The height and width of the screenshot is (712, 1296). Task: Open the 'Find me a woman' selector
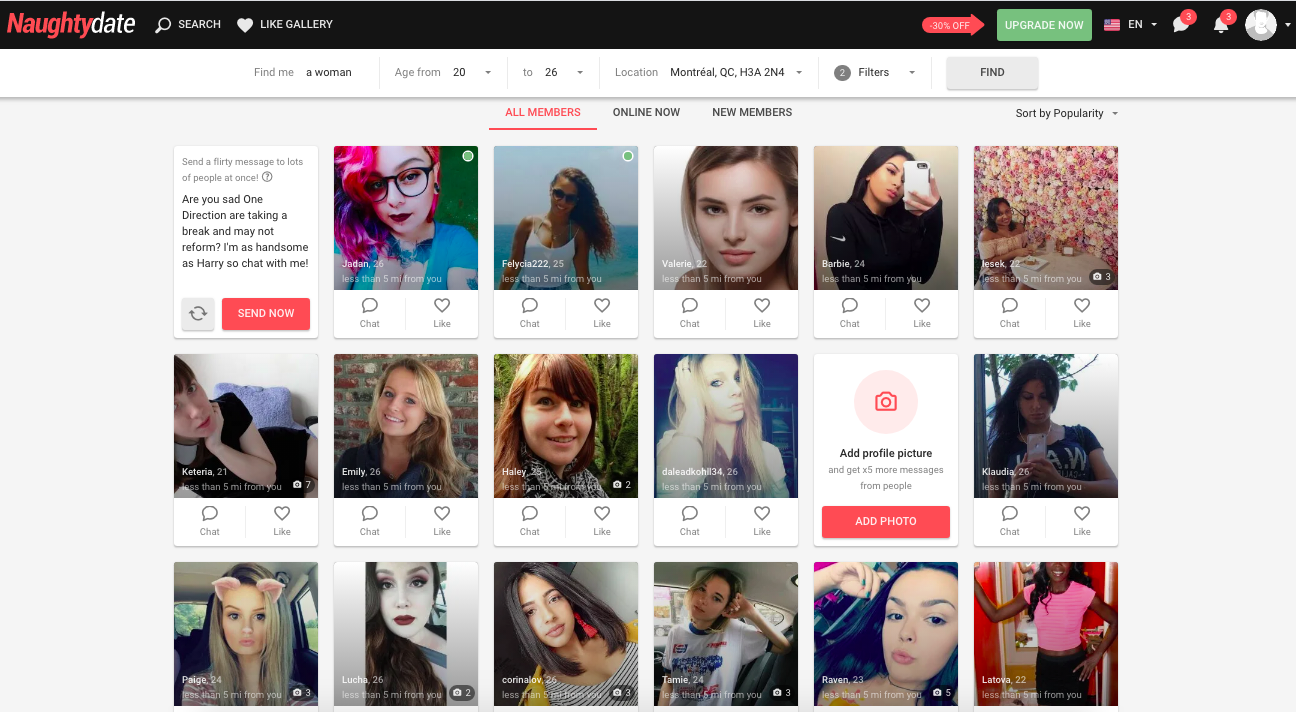point(328,72)
